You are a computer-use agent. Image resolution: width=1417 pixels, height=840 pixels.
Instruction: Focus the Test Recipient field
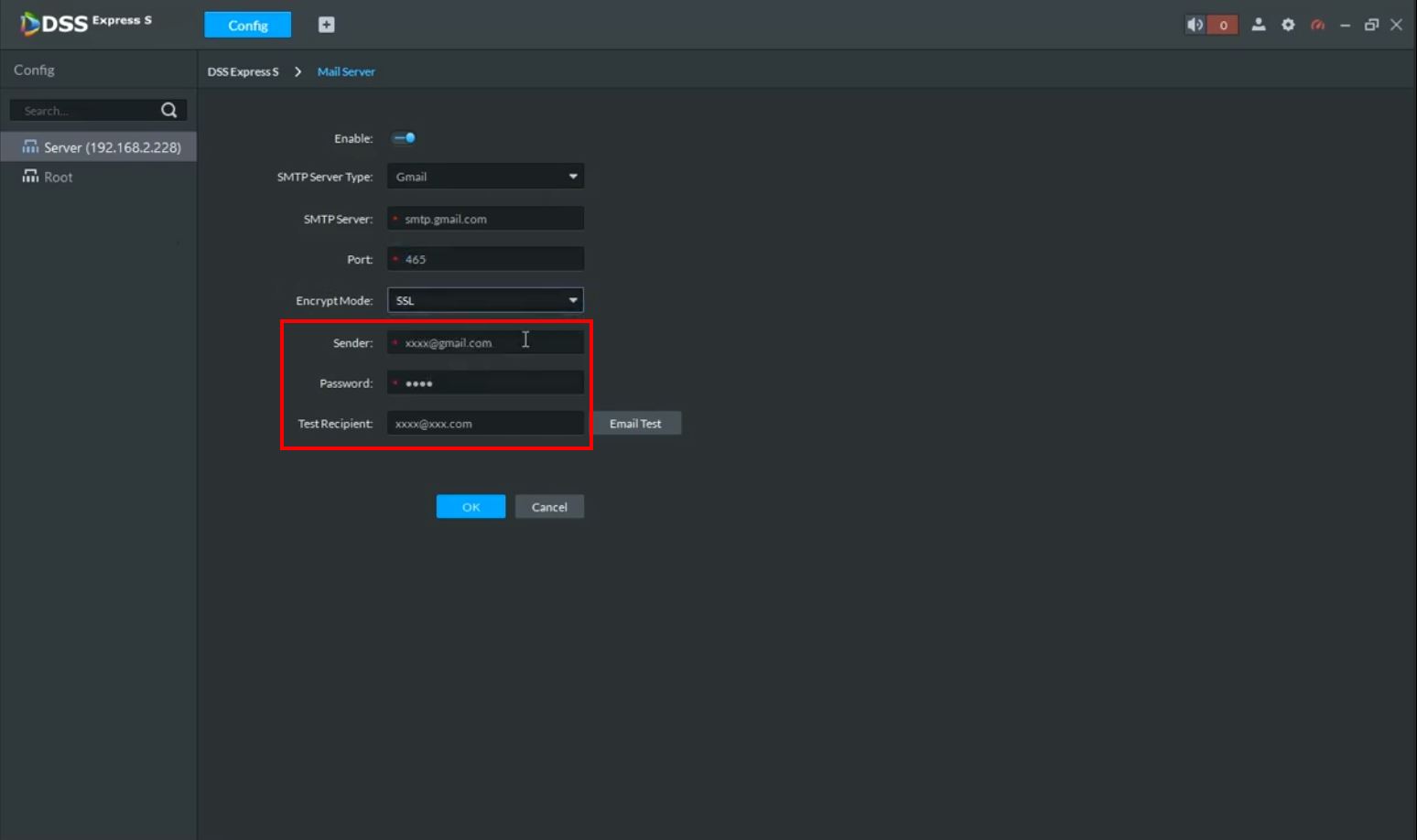point(485,424)
